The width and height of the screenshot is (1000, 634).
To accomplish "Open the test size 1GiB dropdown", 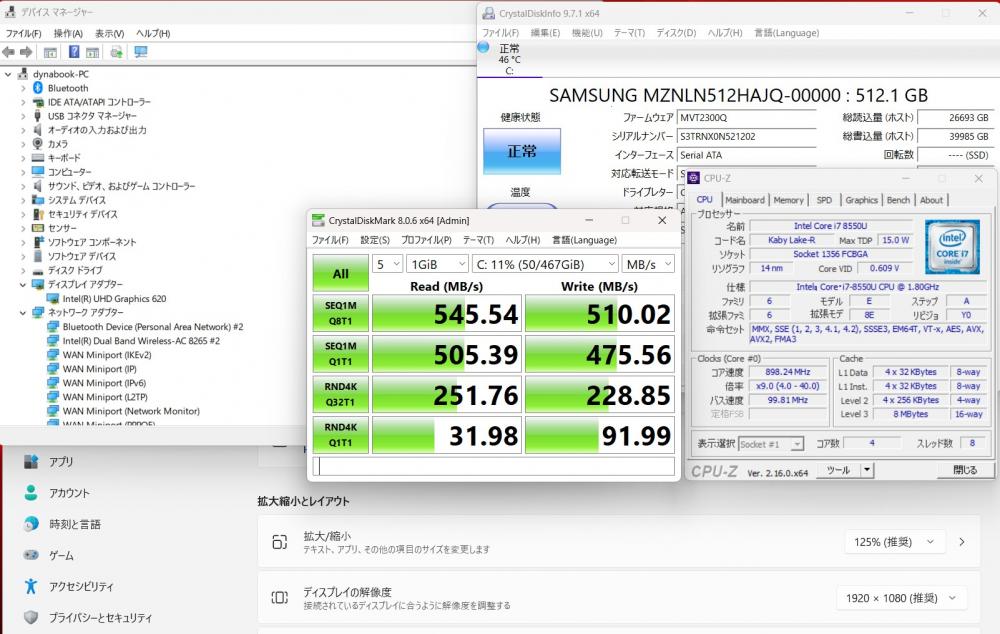I will [x=437, y=264].
